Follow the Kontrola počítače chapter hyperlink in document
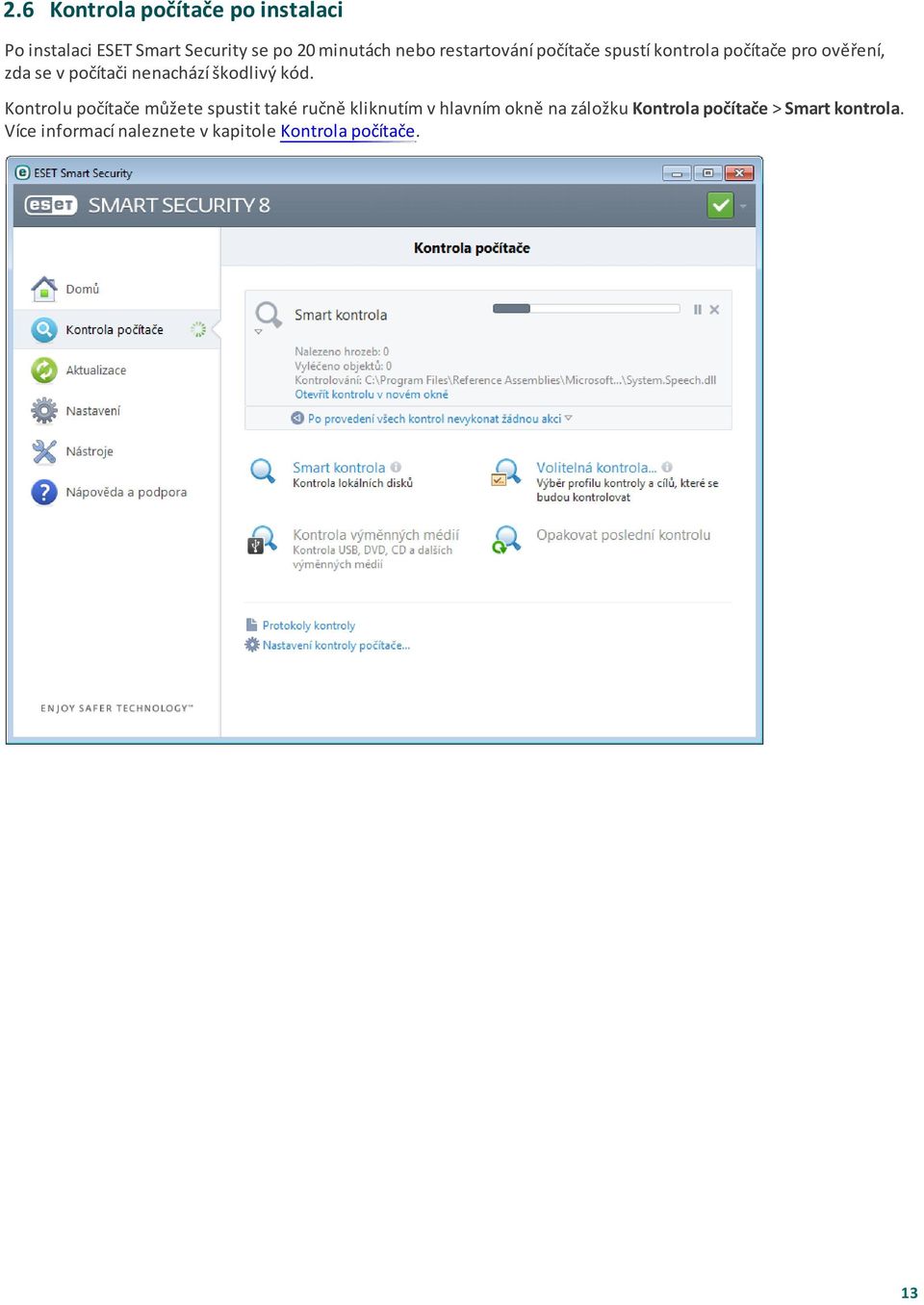 pos(347,131)
